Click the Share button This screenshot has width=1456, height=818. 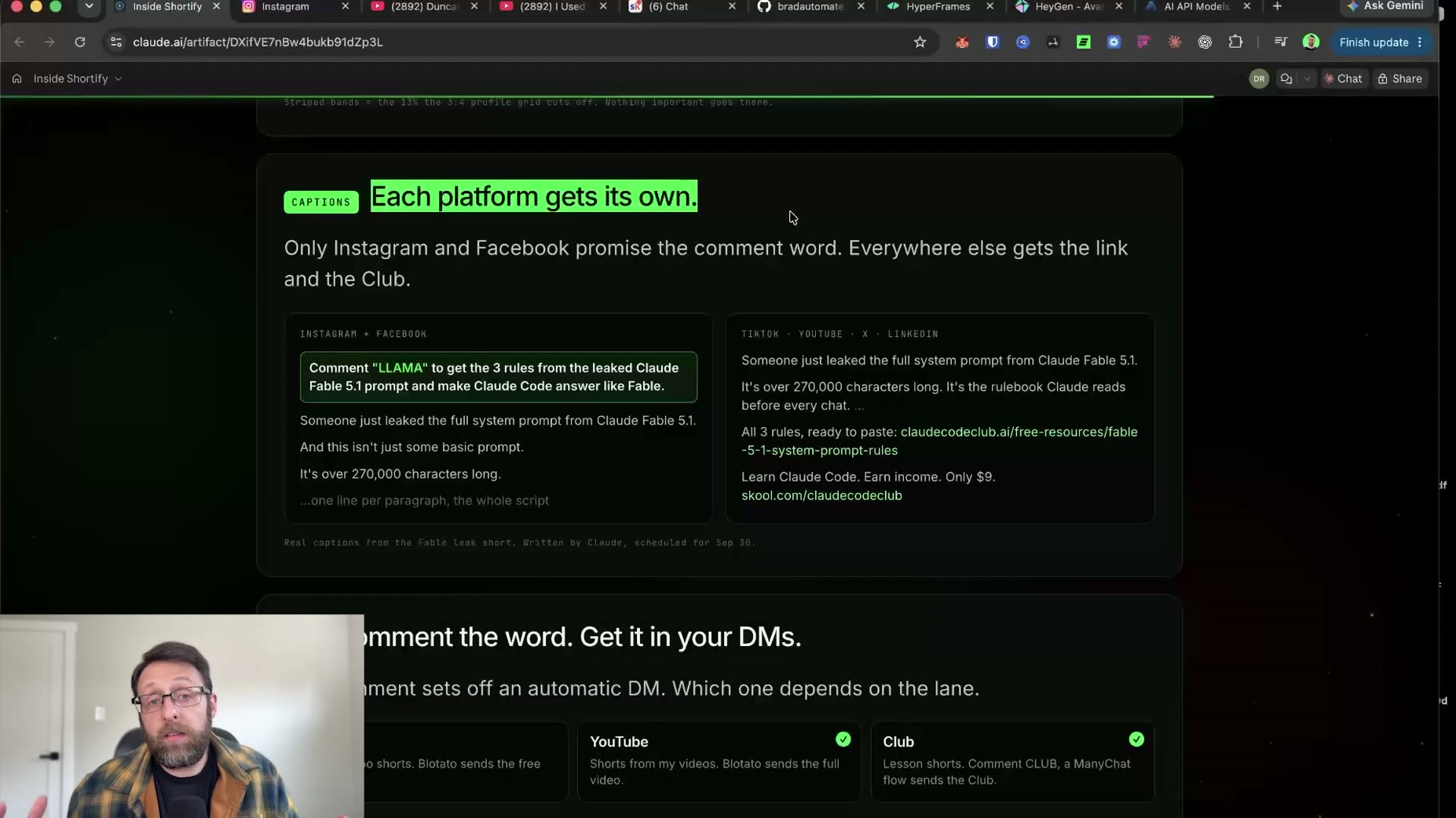point(1400,79)
